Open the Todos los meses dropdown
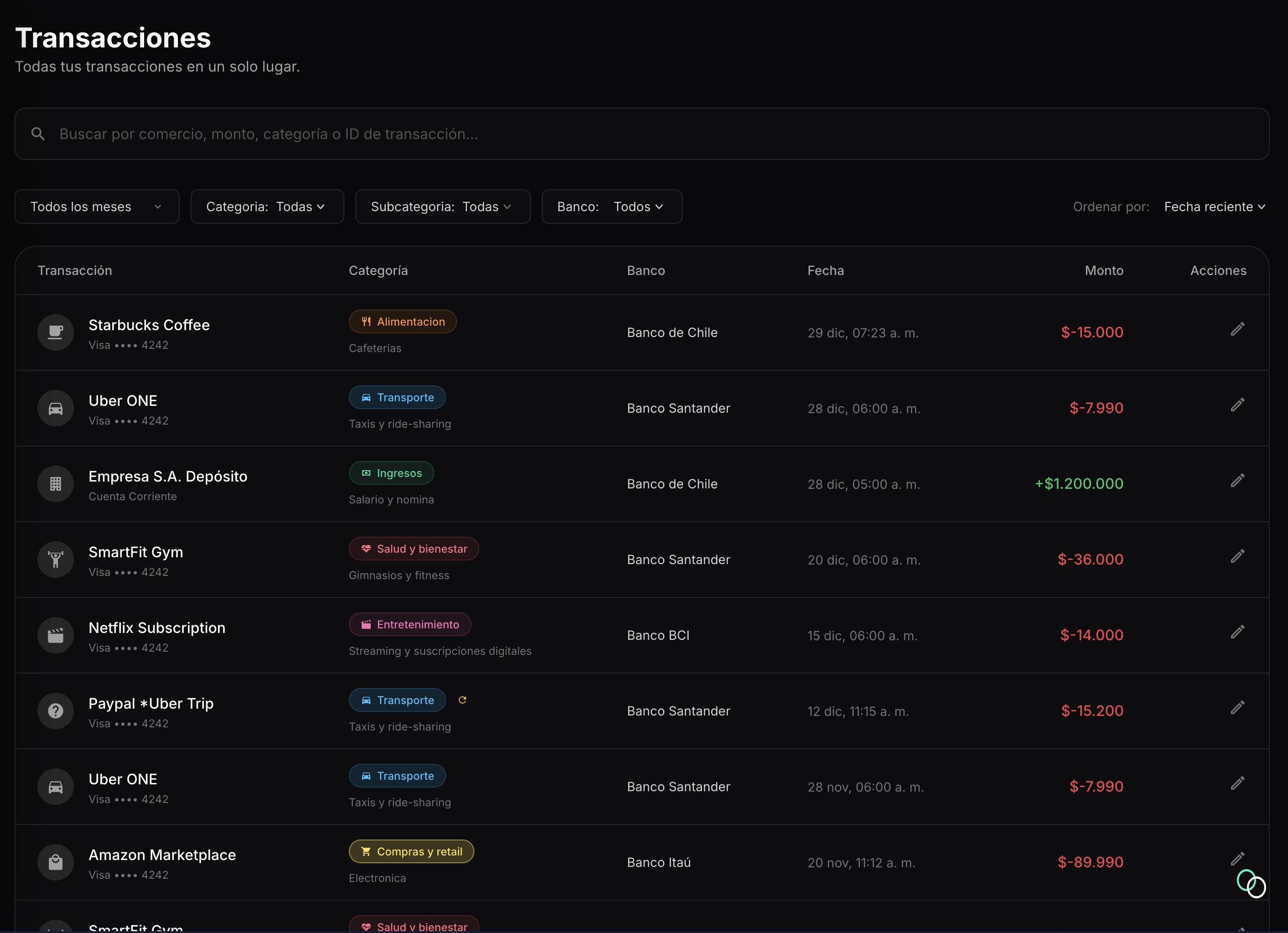The height and width of the screenshot is (933, 1288). tap(97, 207)
